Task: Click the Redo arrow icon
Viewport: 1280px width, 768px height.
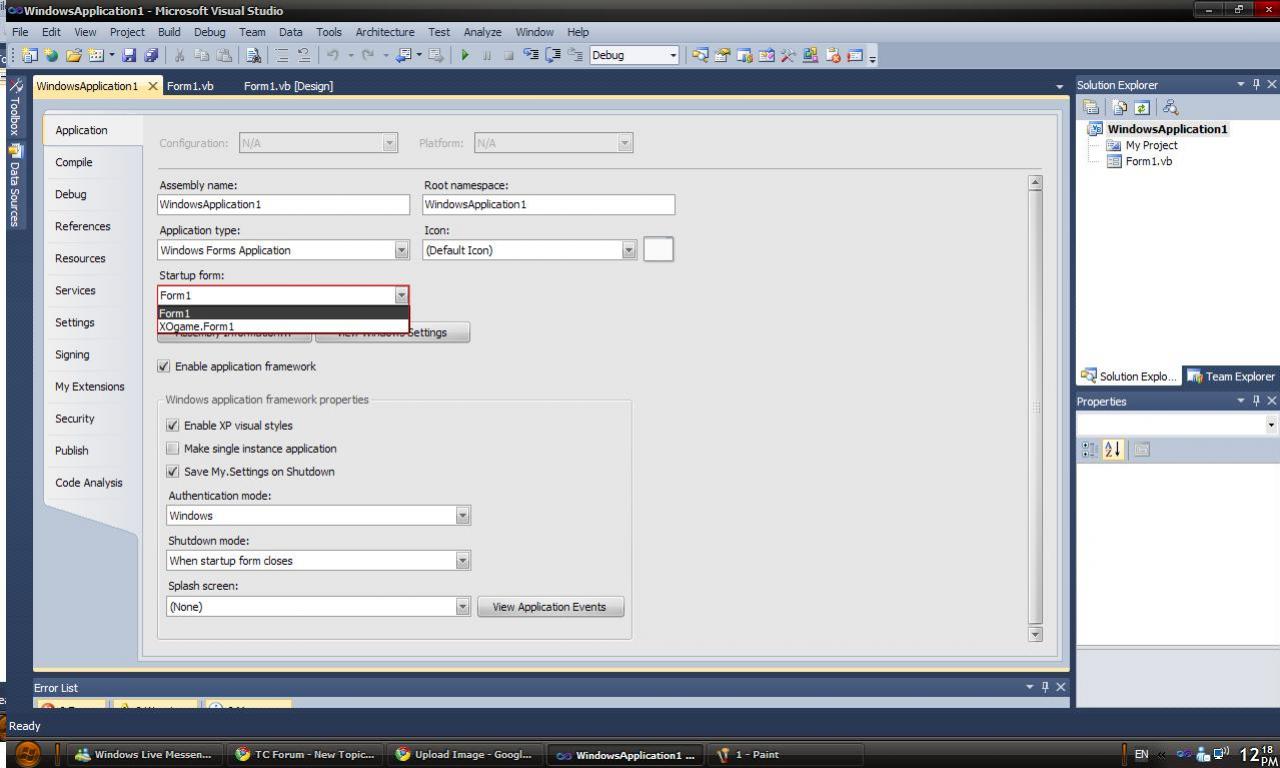Action: point(367,55)
